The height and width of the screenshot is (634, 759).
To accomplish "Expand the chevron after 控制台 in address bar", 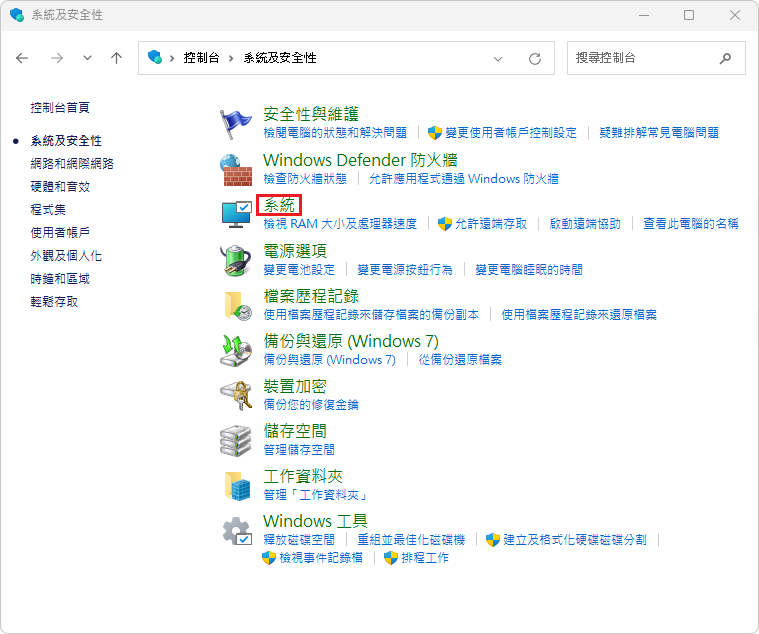I will [232, 58].
